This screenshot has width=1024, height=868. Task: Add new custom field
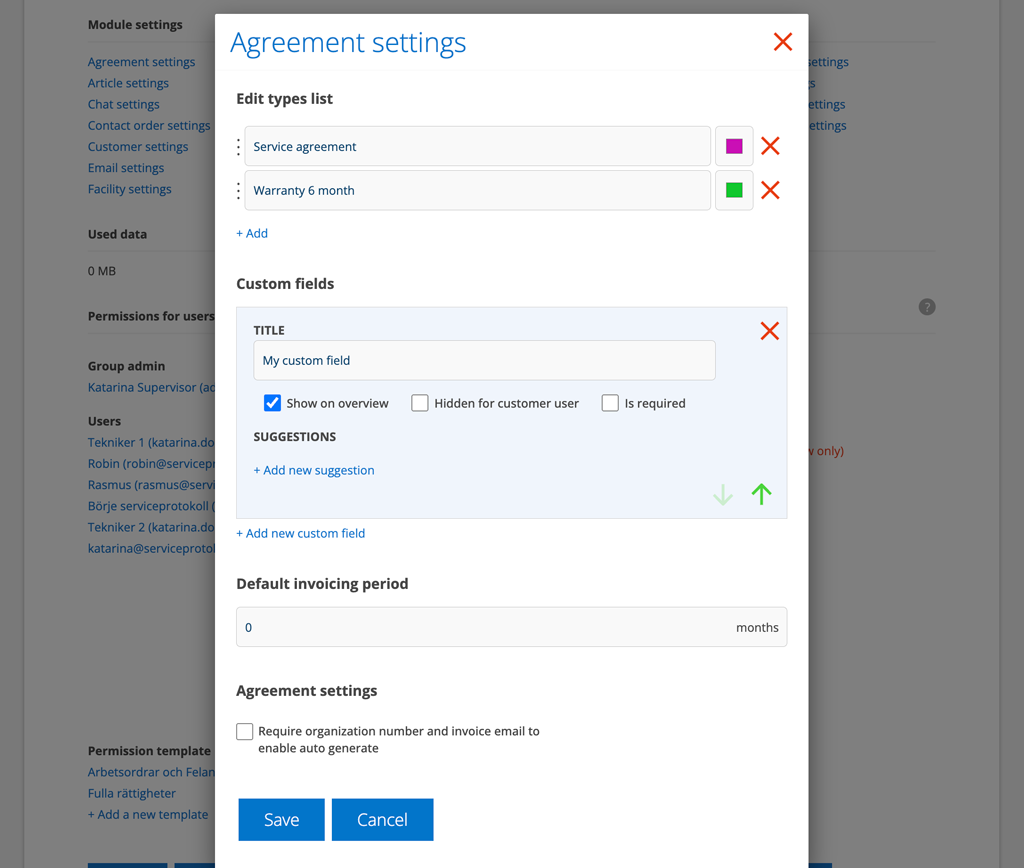click(300, 533)
